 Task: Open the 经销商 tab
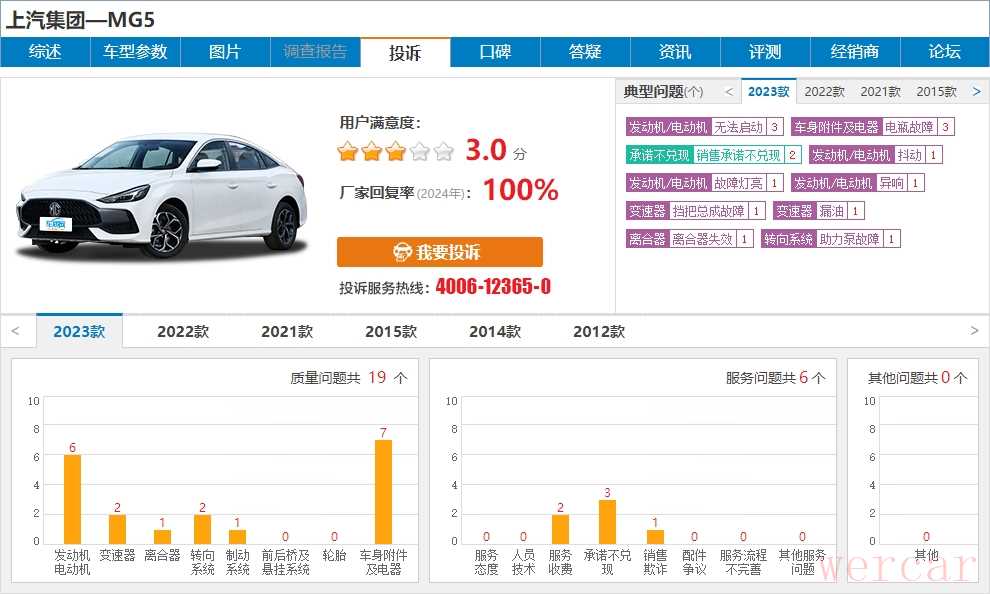(x=855, y=52)
